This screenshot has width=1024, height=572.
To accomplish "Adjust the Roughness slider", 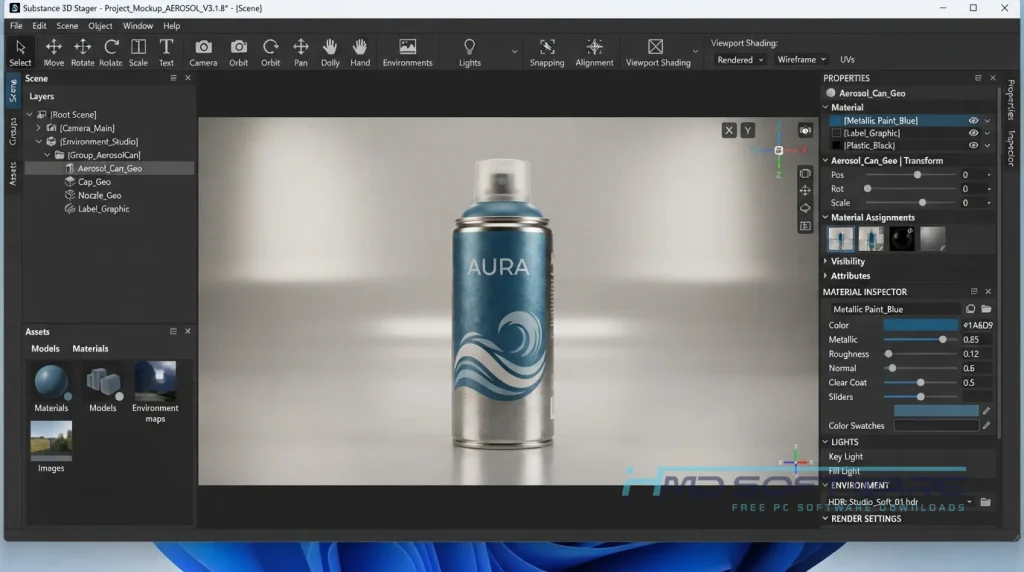I will 888,354.
